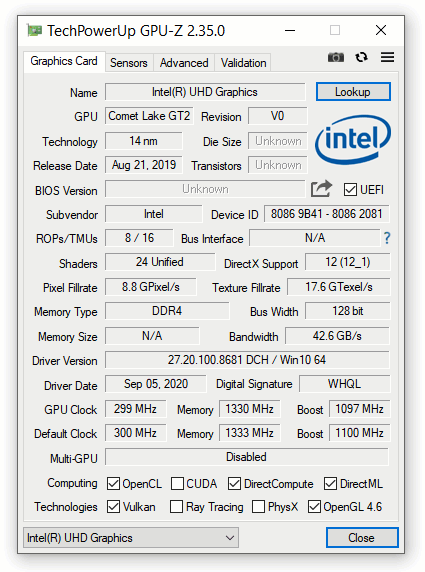This screenshot has height=572, width=425.
Task: Toggle the DirectML checkbox
Action: point(331,484)
